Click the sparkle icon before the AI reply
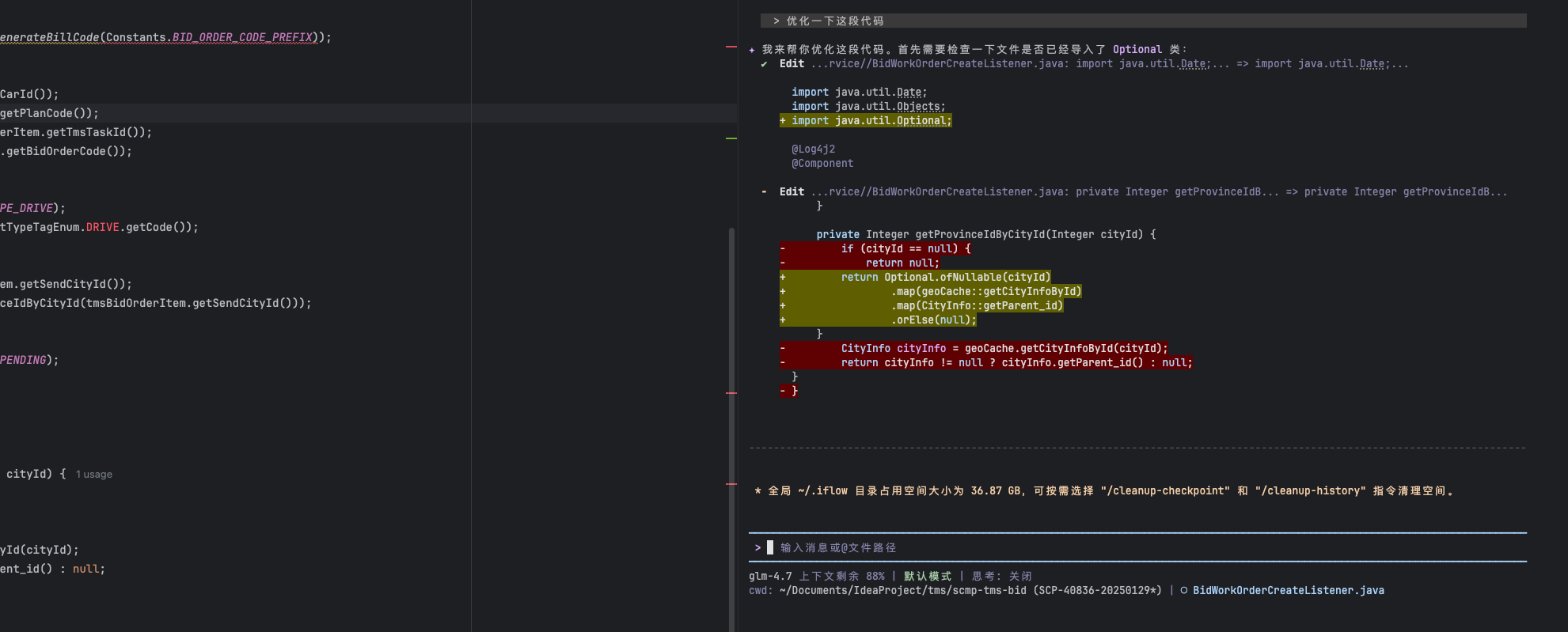 tap(752, 50)
